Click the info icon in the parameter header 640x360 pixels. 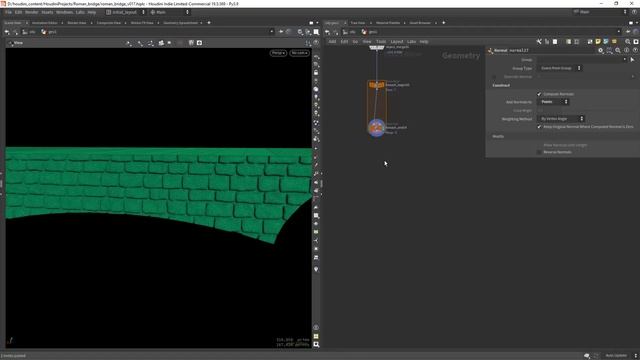[627, 51]
